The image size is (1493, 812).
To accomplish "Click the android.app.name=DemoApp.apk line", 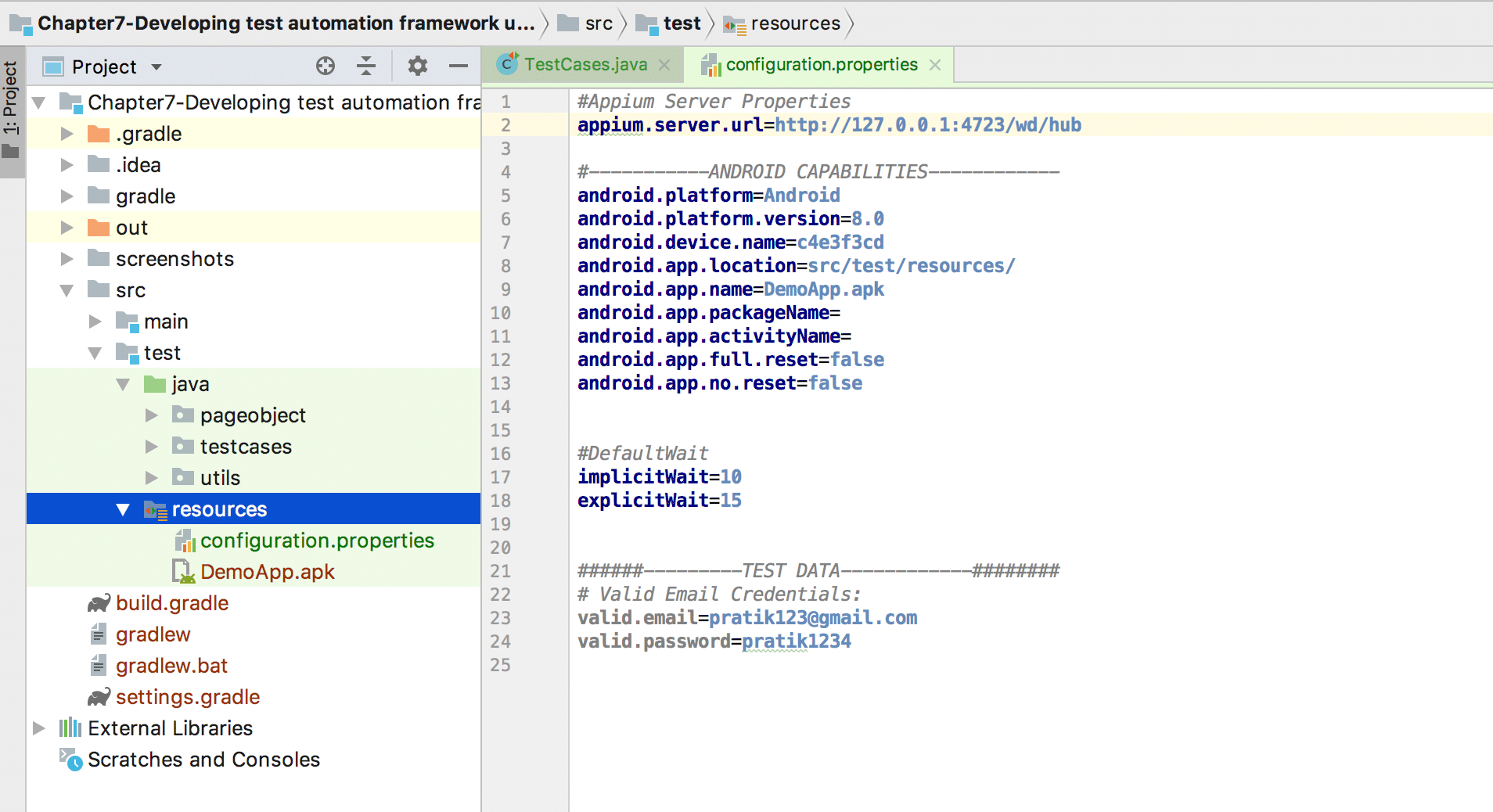I will pyautogui.click(x=731, y=289).
